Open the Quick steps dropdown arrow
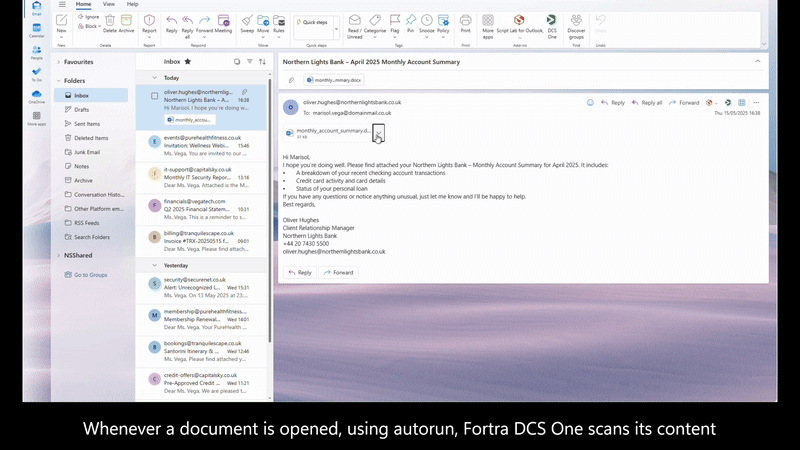Screen dimensions: 800x450 (x=336, y=29)
